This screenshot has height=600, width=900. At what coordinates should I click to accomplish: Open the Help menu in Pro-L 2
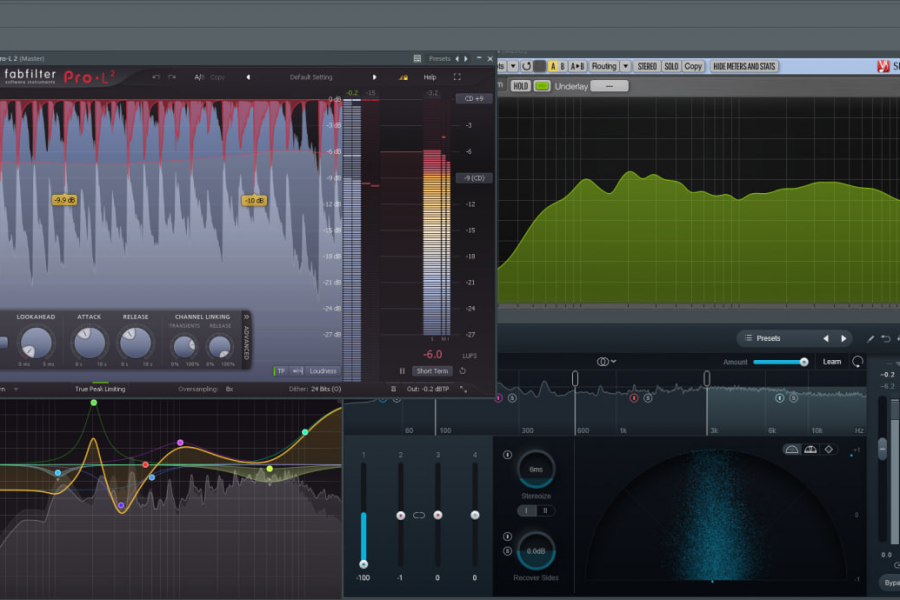click(x=430, y=77)
